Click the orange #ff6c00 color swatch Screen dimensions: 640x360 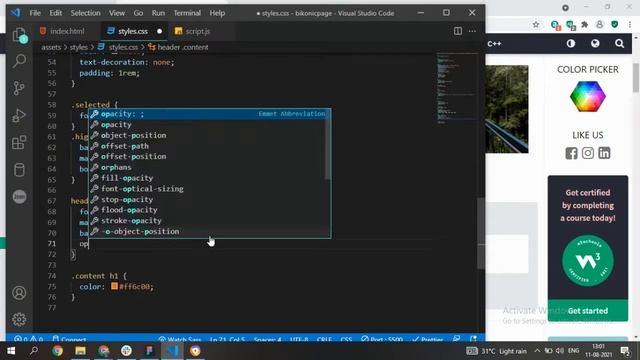pyautogui.click(x=114, y=286)
